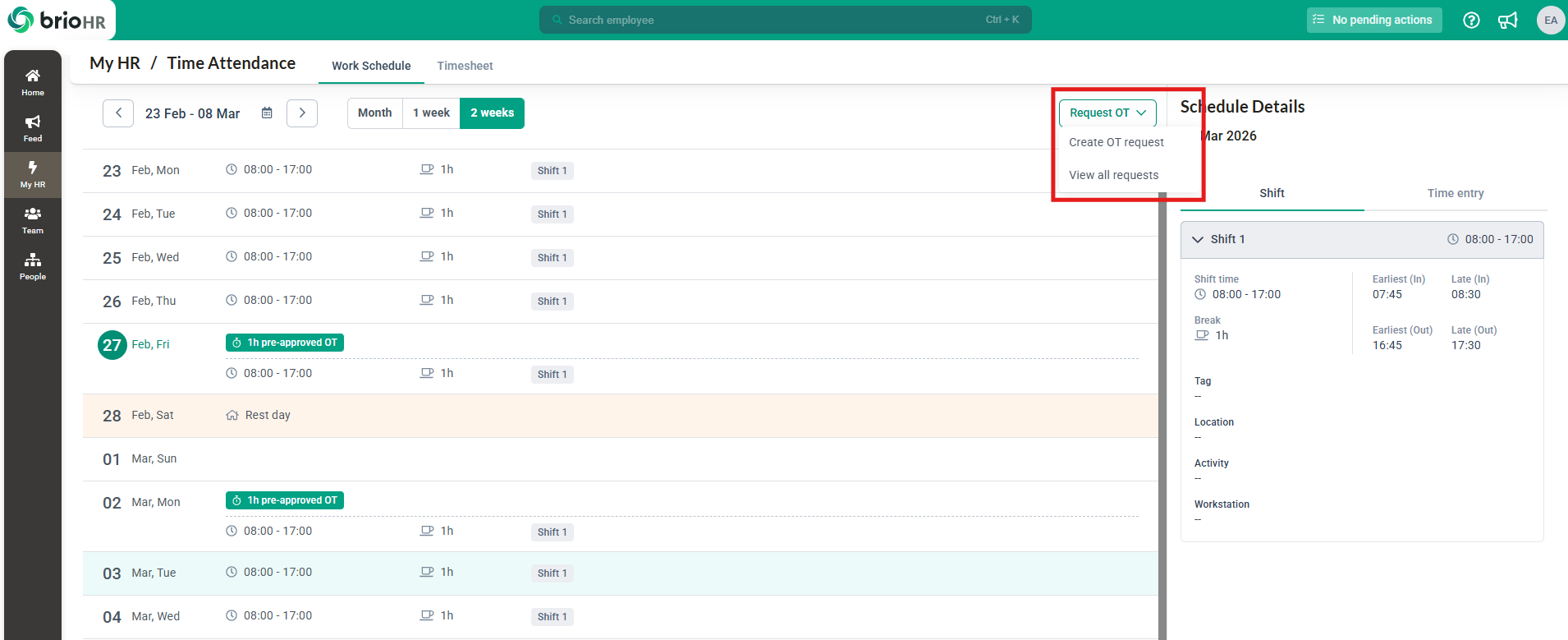The height and width of the screenshot is (640, 1568).
Task: Focus the Search employee field
Action: [x=786, y=20]
